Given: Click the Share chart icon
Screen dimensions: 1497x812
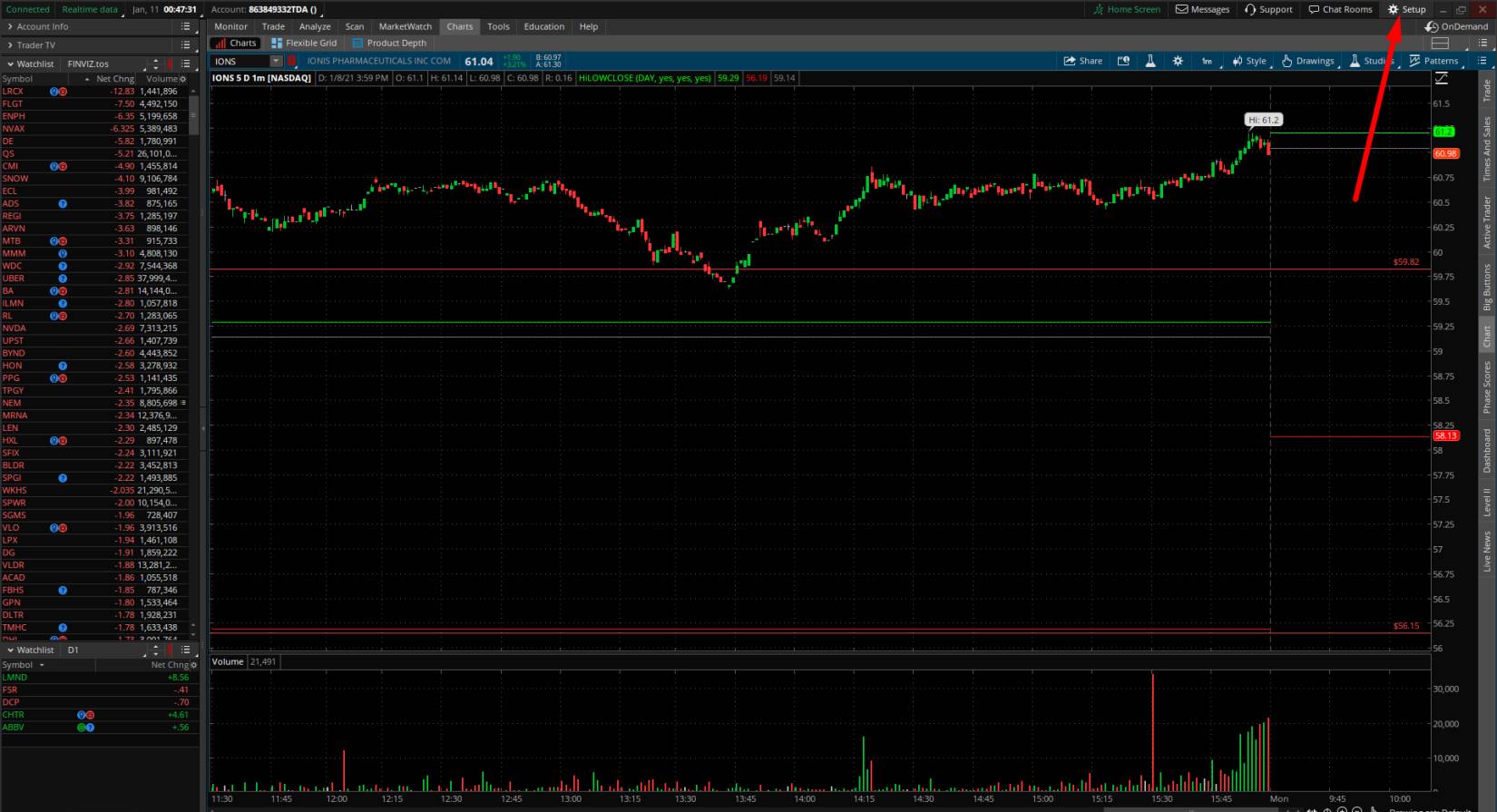Looking at the screenshot, I should (x=1082, y=61).
